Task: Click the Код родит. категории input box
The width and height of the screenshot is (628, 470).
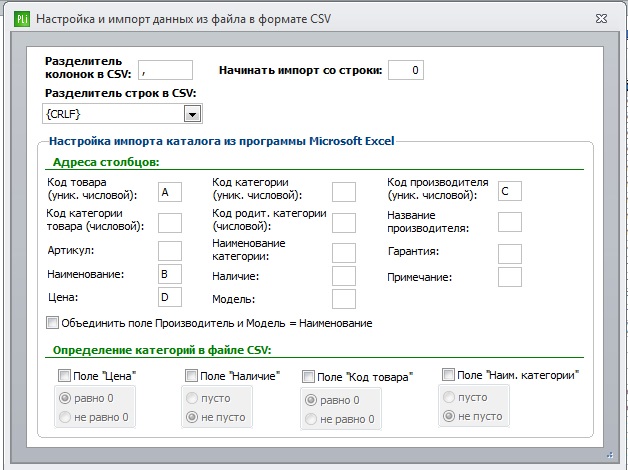Action: [x=344, y=223]
